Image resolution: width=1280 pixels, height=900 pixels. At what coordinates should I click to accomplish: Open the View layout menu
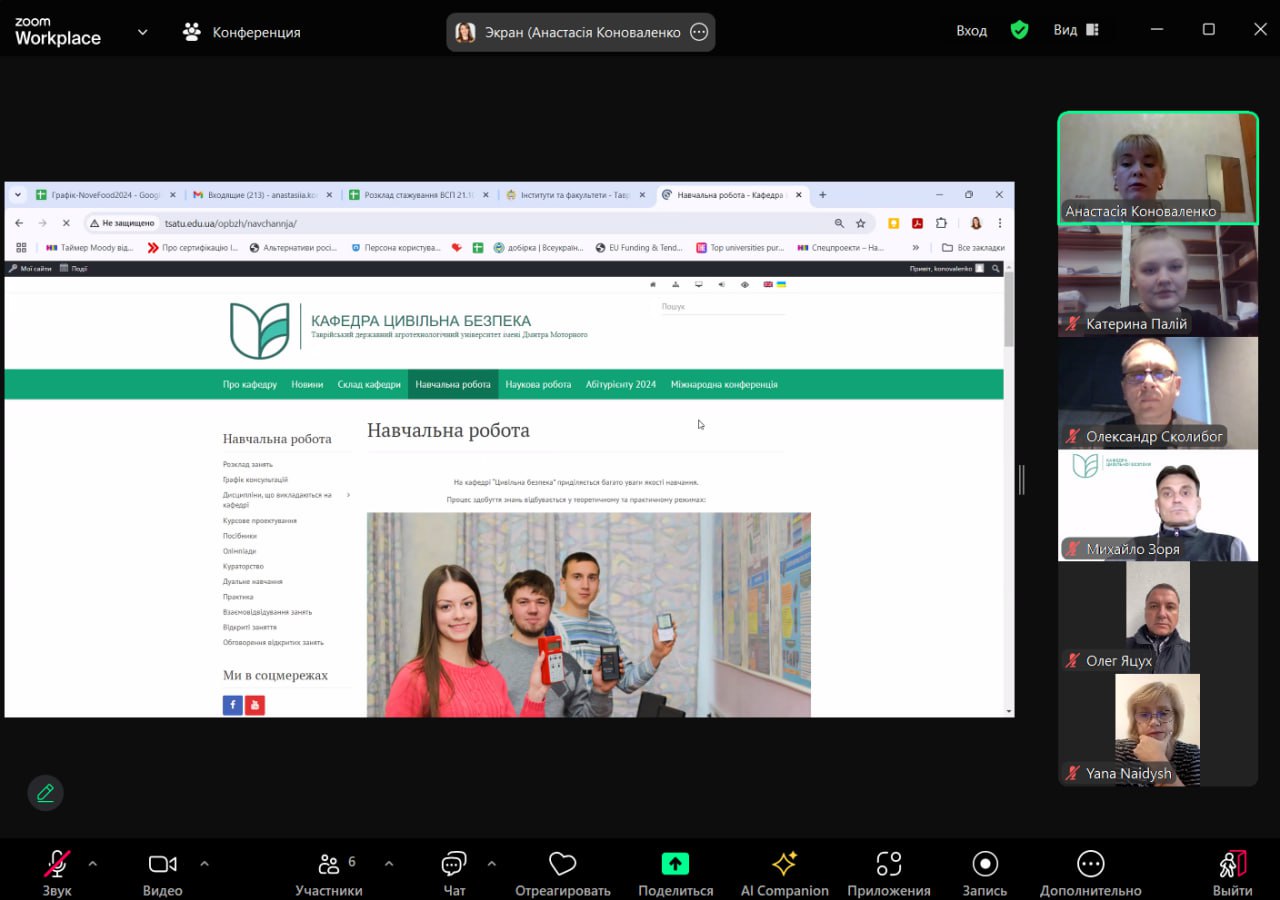click(1076, 30)
